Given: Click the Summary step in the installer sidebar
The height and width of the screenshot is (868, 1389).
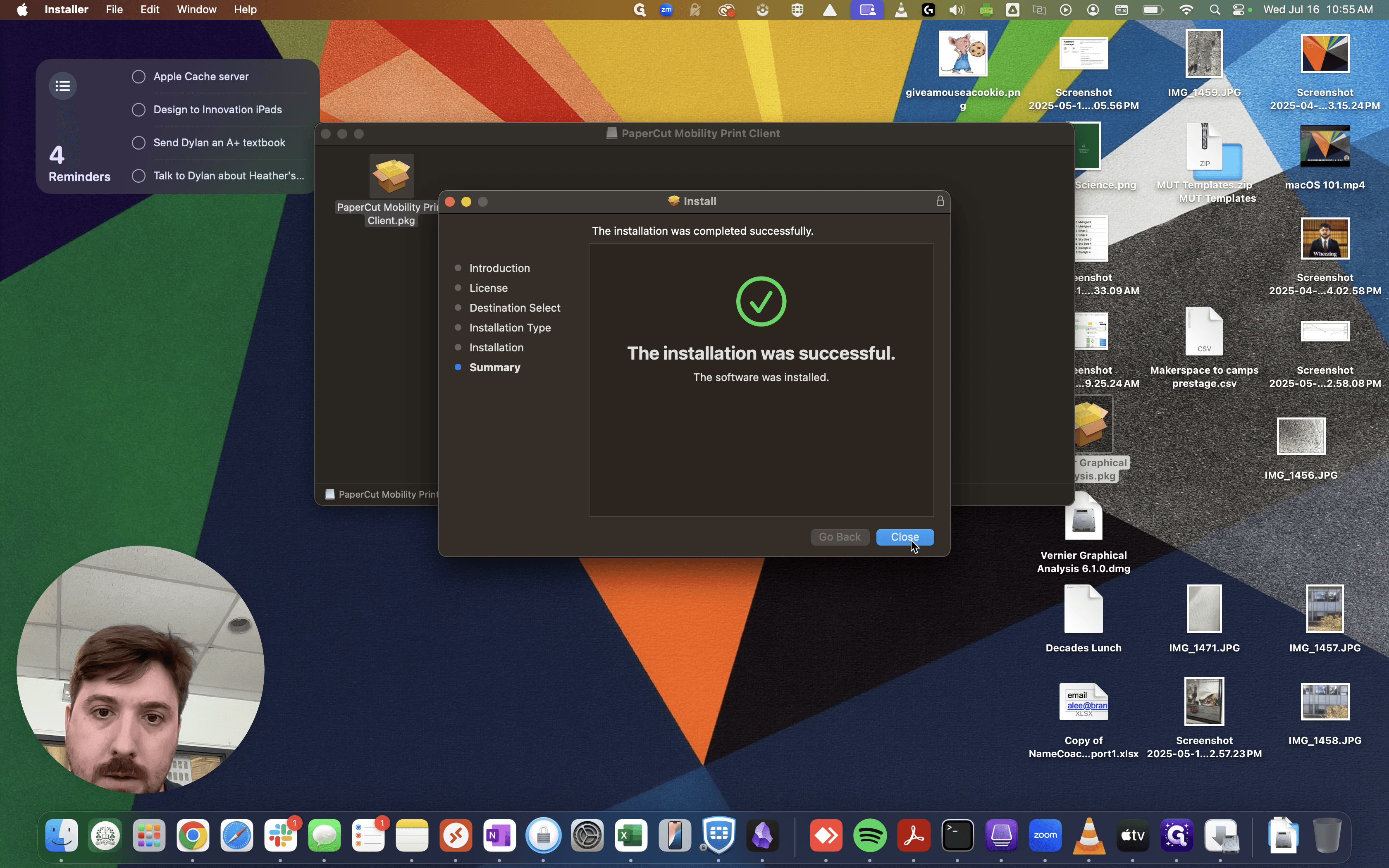Looking at the screenshot, I should (x=495, y=367).
